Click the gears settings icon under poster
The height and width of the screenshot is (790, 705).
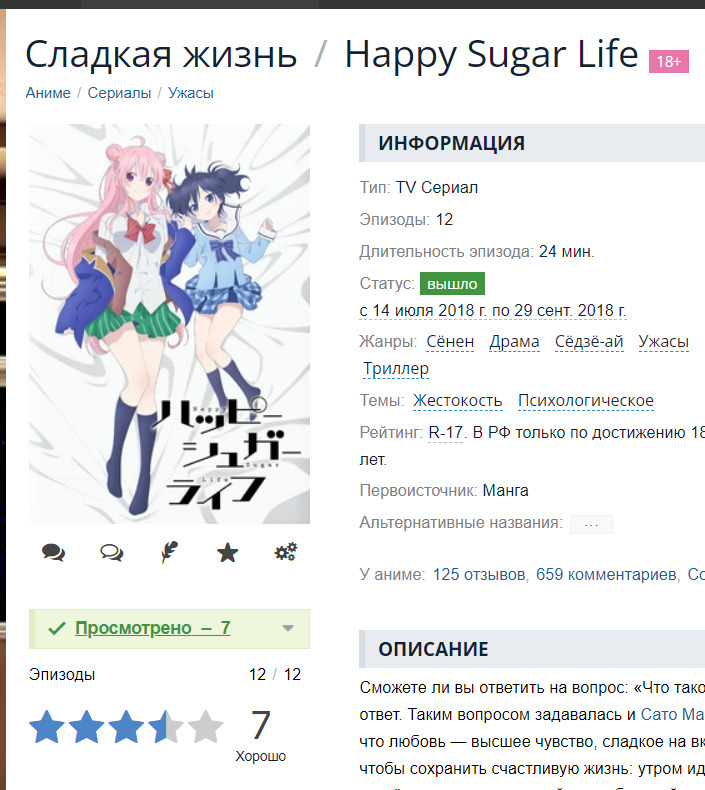(286, 552)
